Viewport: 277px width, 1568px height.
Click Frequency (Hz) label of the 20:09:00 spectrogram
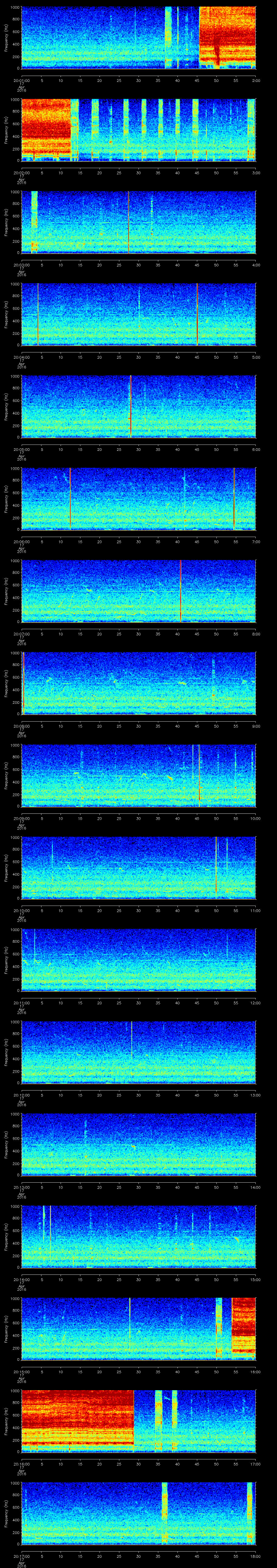[x=6, y=775]
